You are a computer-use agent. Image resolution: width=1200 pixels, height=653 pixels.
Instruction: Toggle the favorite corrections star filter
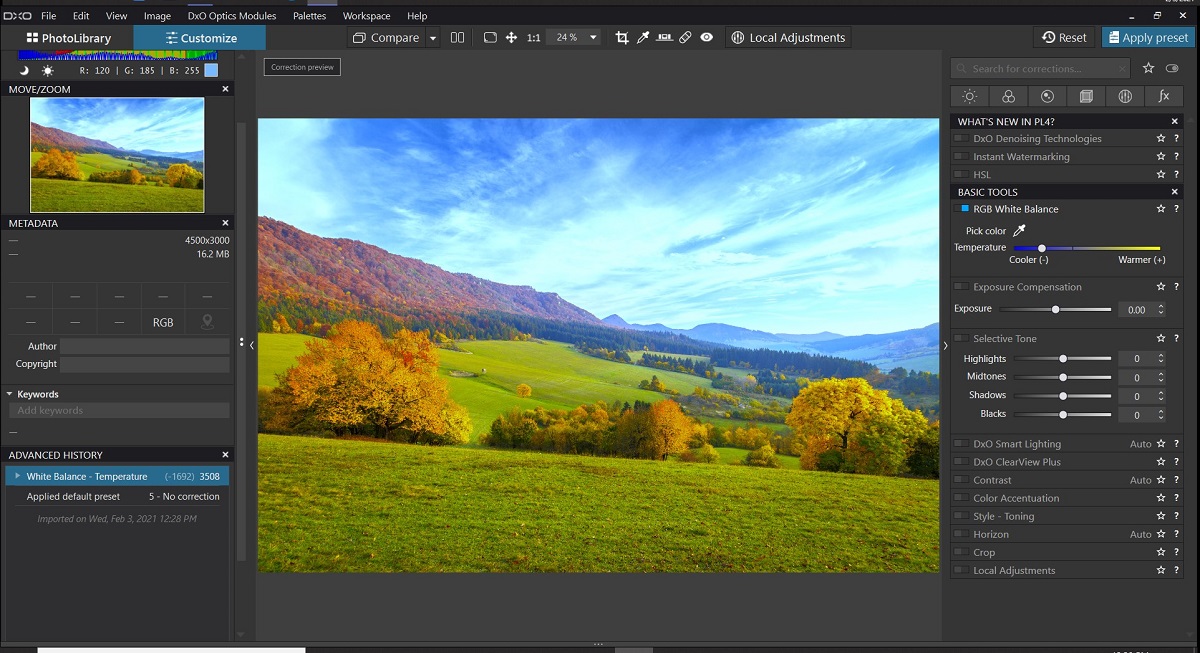(1148, 68)
